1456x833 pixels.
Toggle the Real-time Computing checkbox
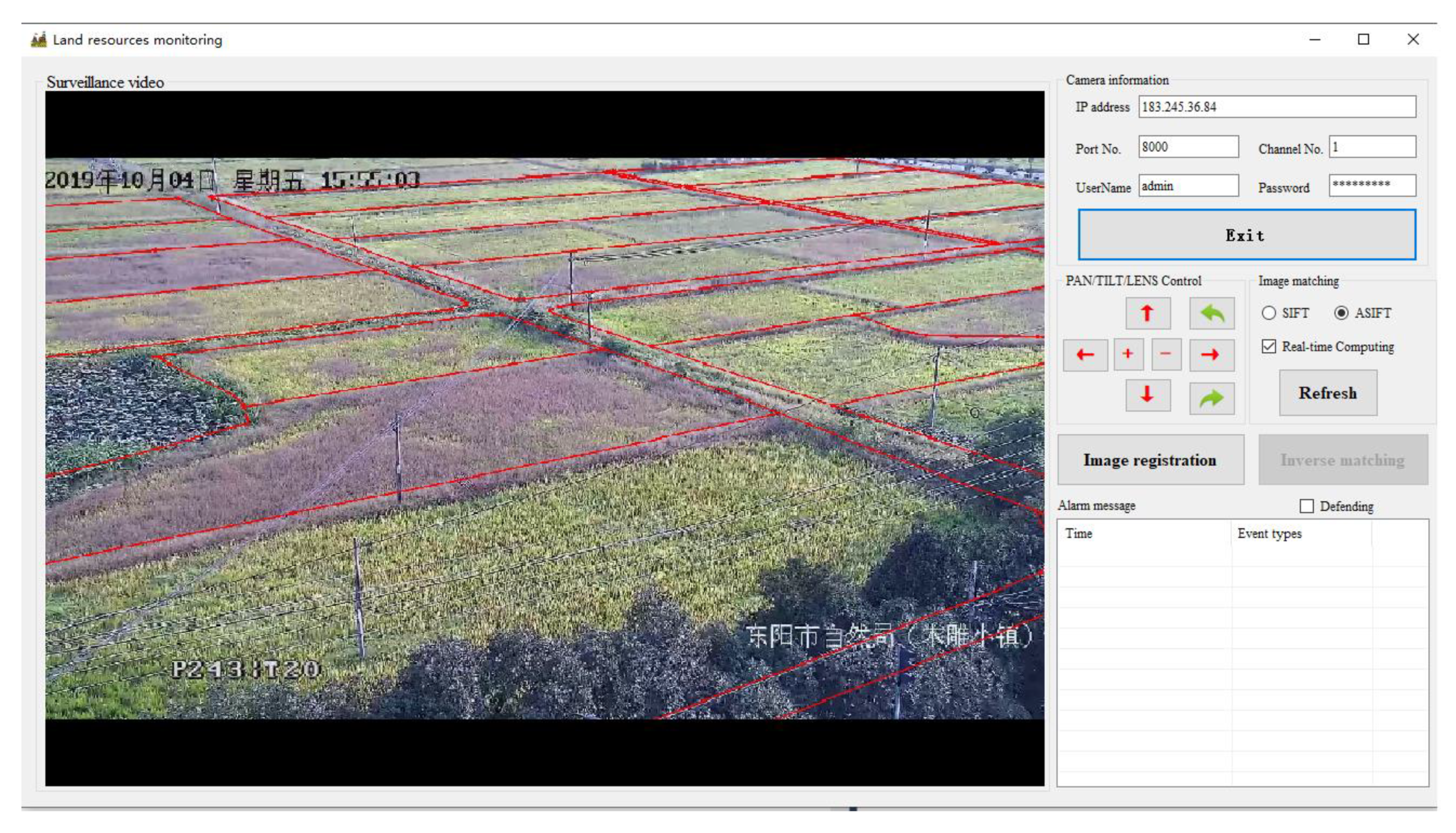tap(1269, 346)
